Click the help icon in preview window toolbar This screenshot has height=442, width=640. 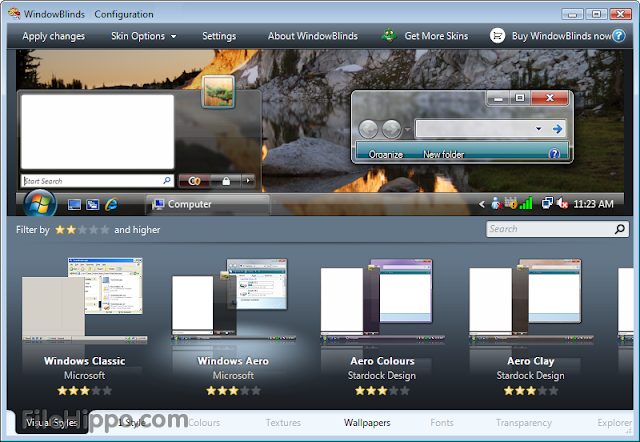(554, 154)
